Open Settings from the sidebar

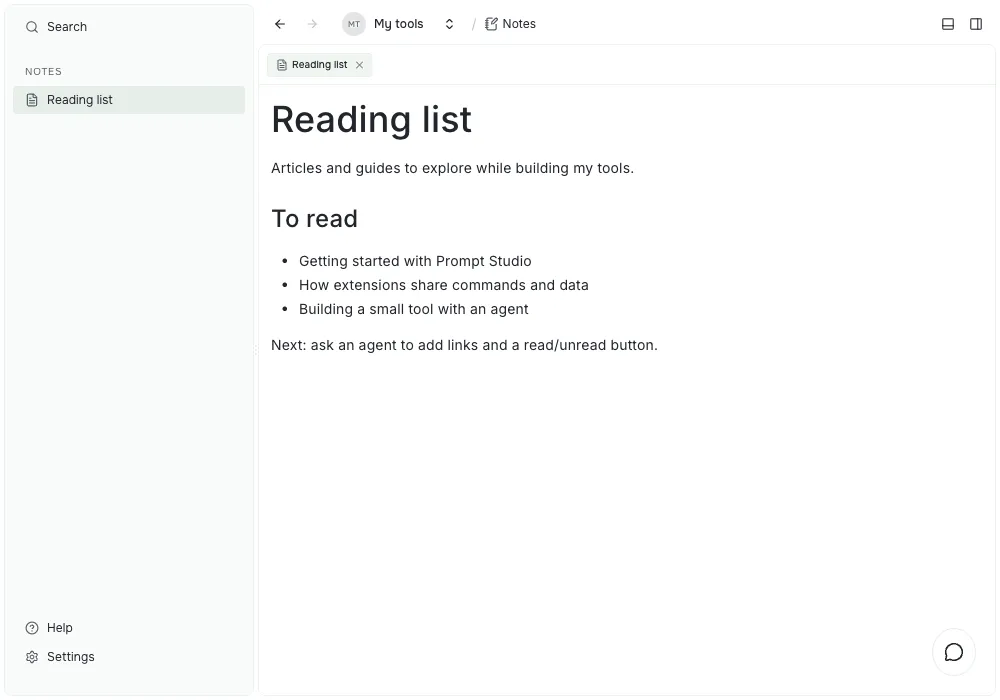click(71, 657)
